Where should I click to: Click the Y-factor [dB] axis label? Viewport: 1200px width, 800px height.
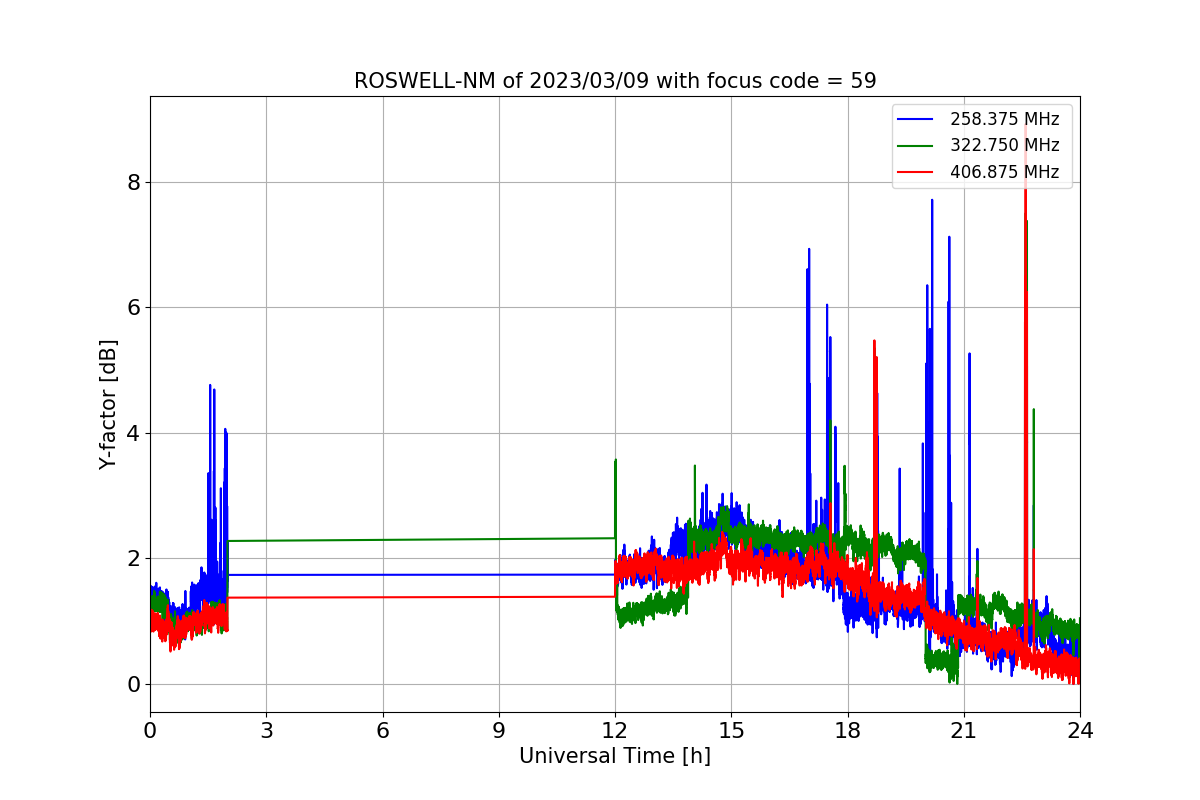(108, 404)
